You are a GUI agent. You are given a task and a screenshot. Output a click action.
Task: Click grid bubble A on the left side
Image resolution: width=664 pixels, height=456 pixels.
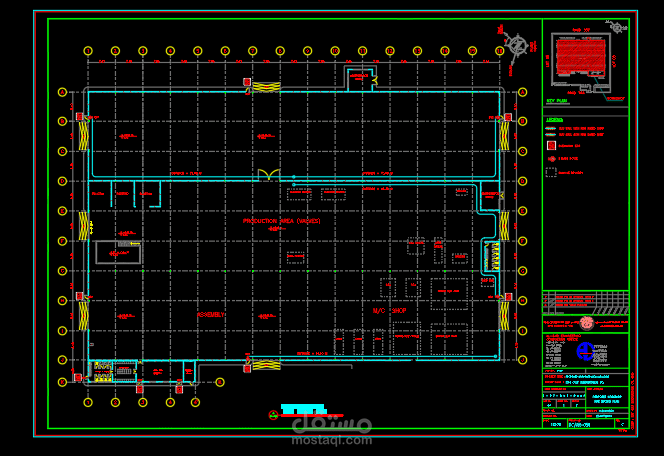click(62, 92)
